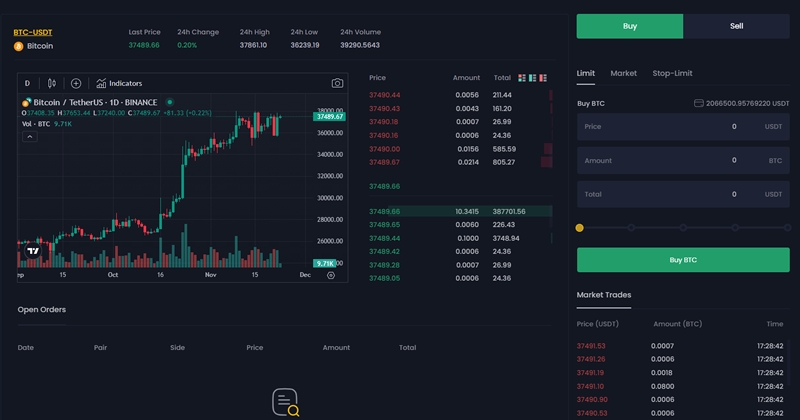This screenshot has height=420, width=800.
Task: Take a chart snapshot with camera icon
Action: [338, 83]
